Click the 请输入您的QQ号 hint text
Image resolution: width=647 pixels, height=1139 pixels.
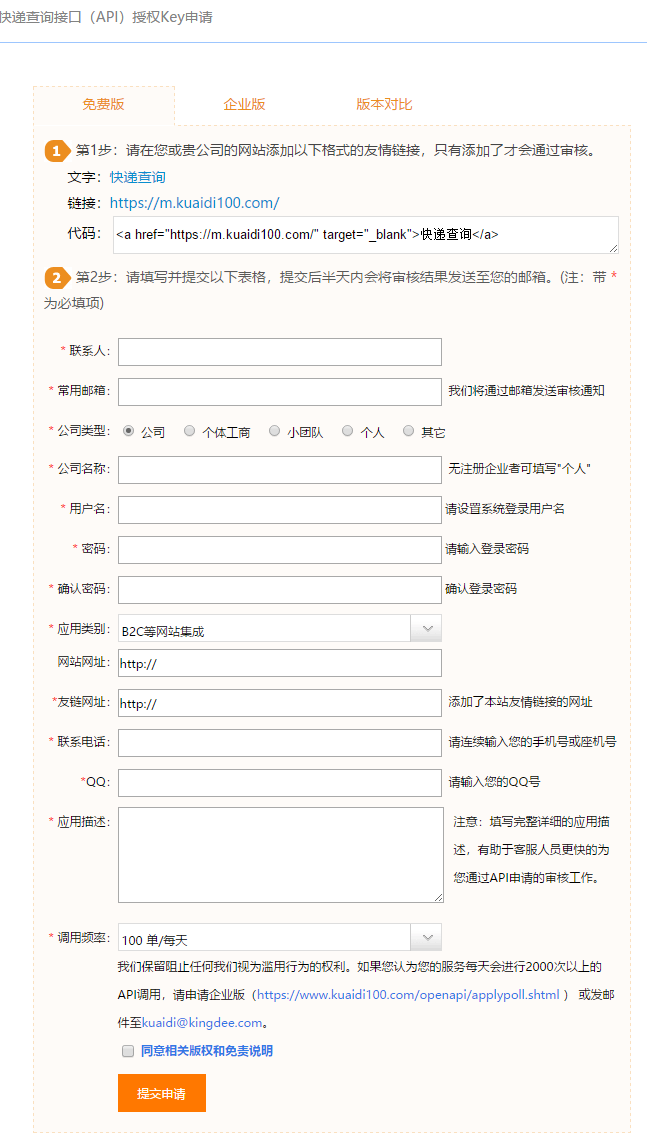pos(495,782)
